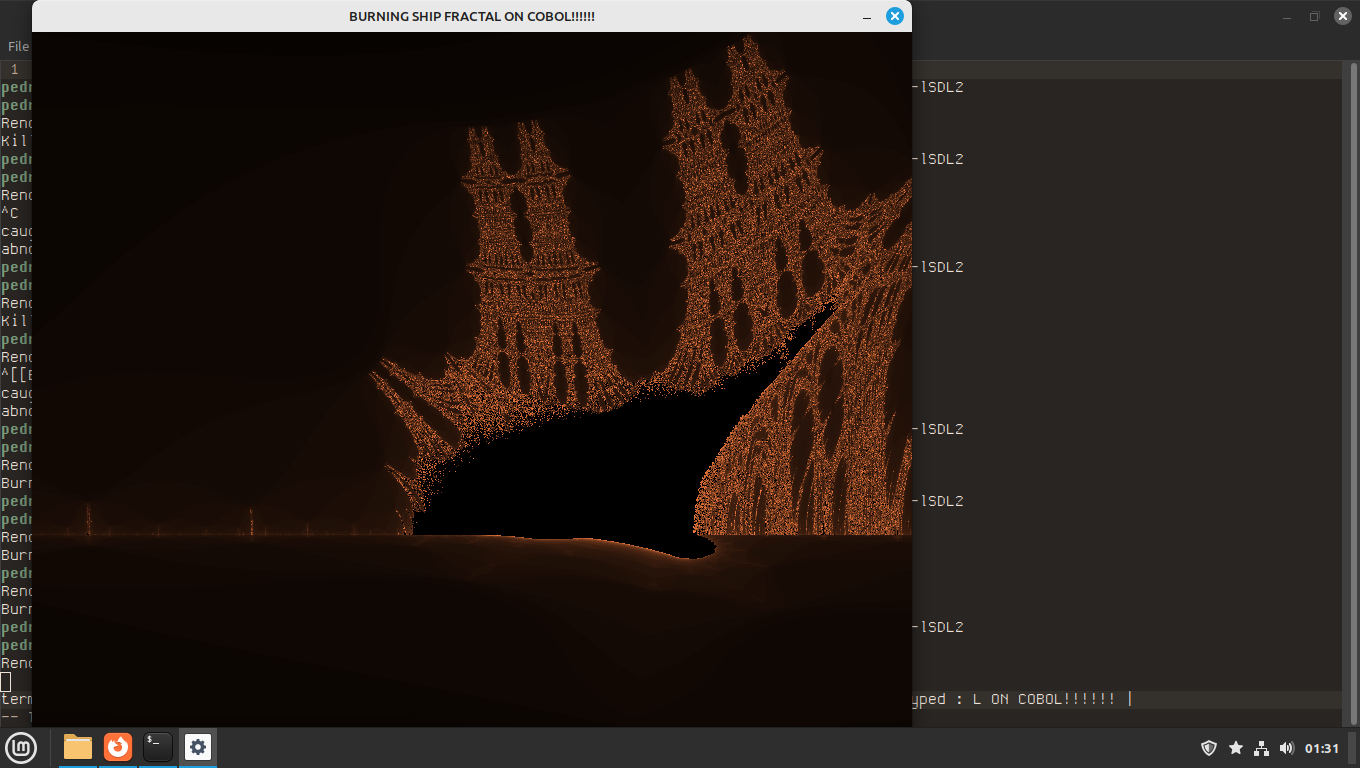1360x768 pixels.
Task: Minimize the Burning Ship Fractal window
Action: 866,17
